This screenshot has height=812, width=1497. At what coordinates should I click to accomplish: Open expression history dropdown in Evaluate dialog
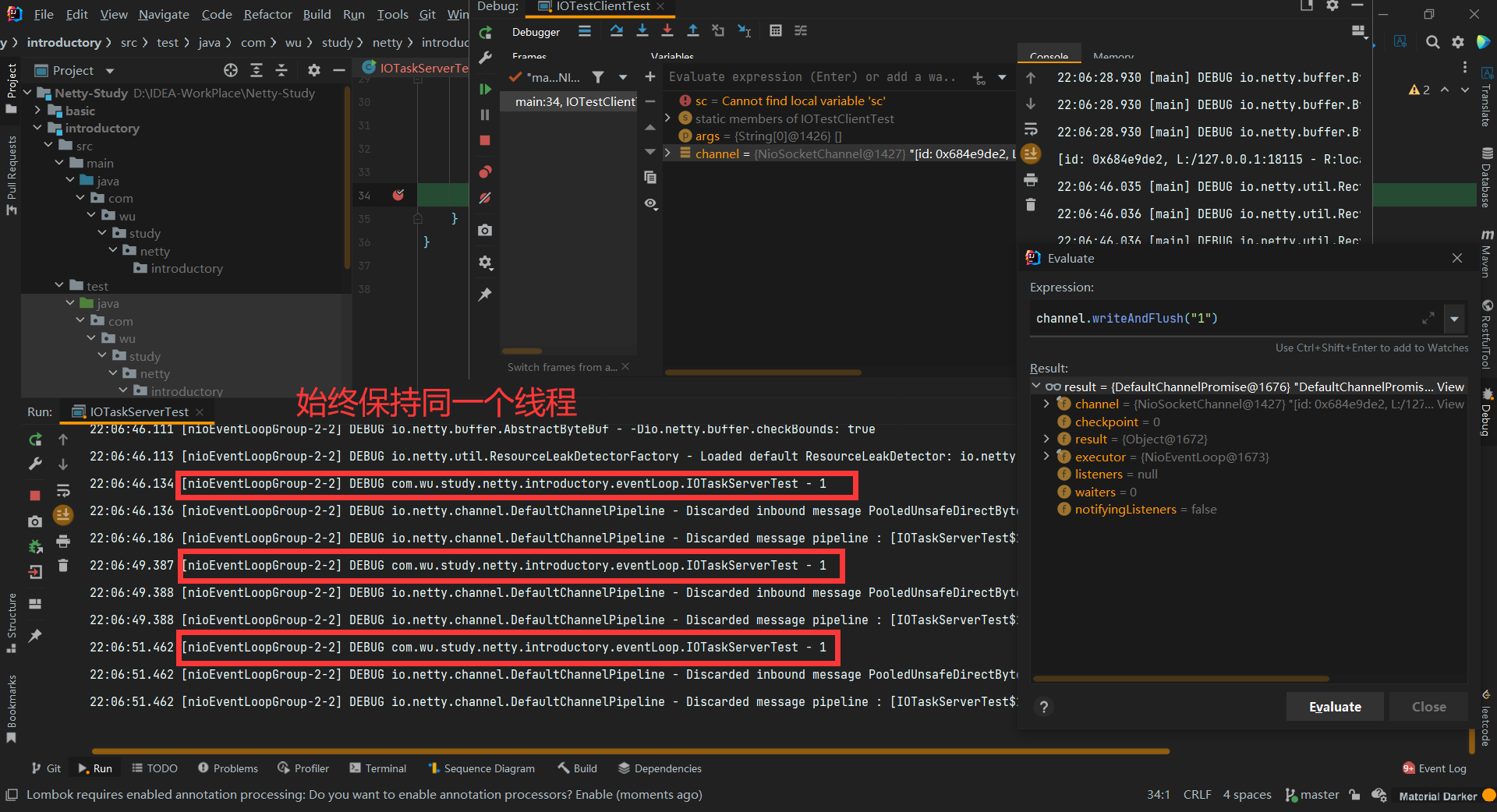(1454, 319)
